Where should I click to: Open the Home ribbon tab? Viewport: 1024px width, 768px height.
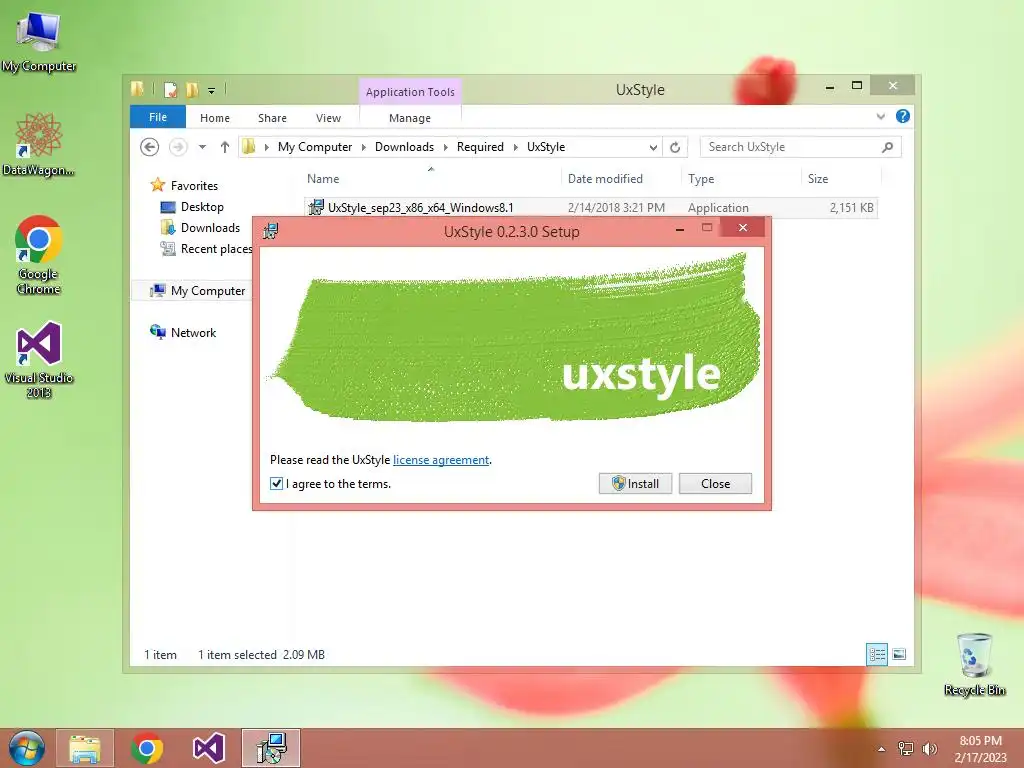(215, 118)
